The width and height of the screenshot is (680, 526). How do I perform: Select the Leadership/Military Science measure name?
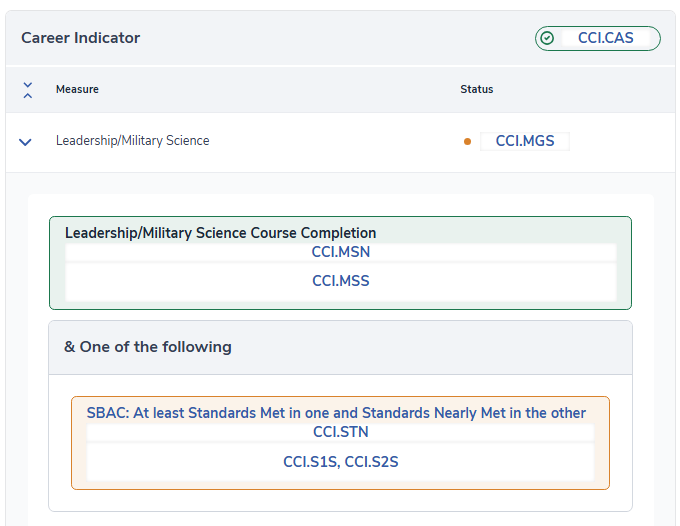click(132, 140)
